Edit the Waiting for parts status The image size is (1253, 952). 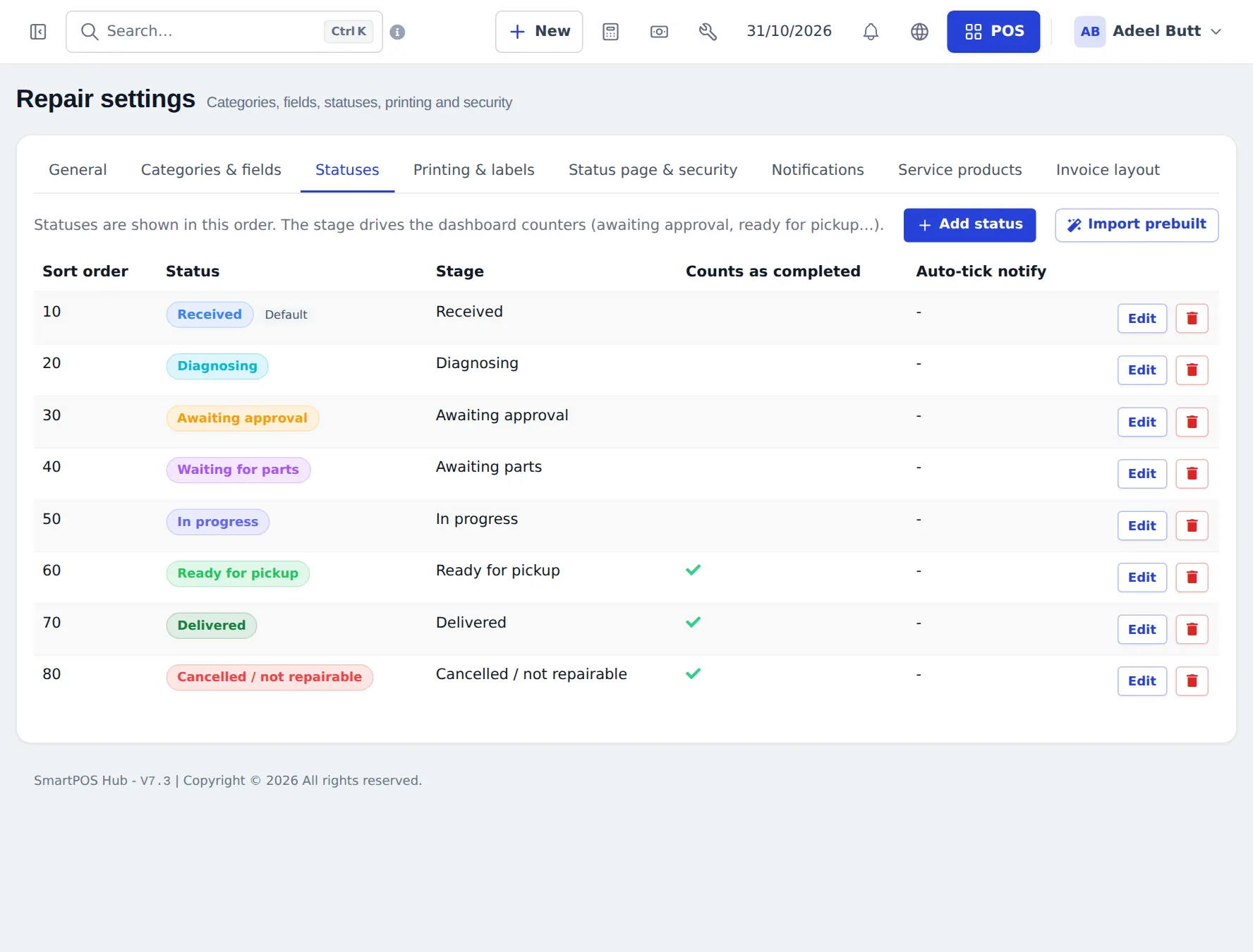point(1142,474)
